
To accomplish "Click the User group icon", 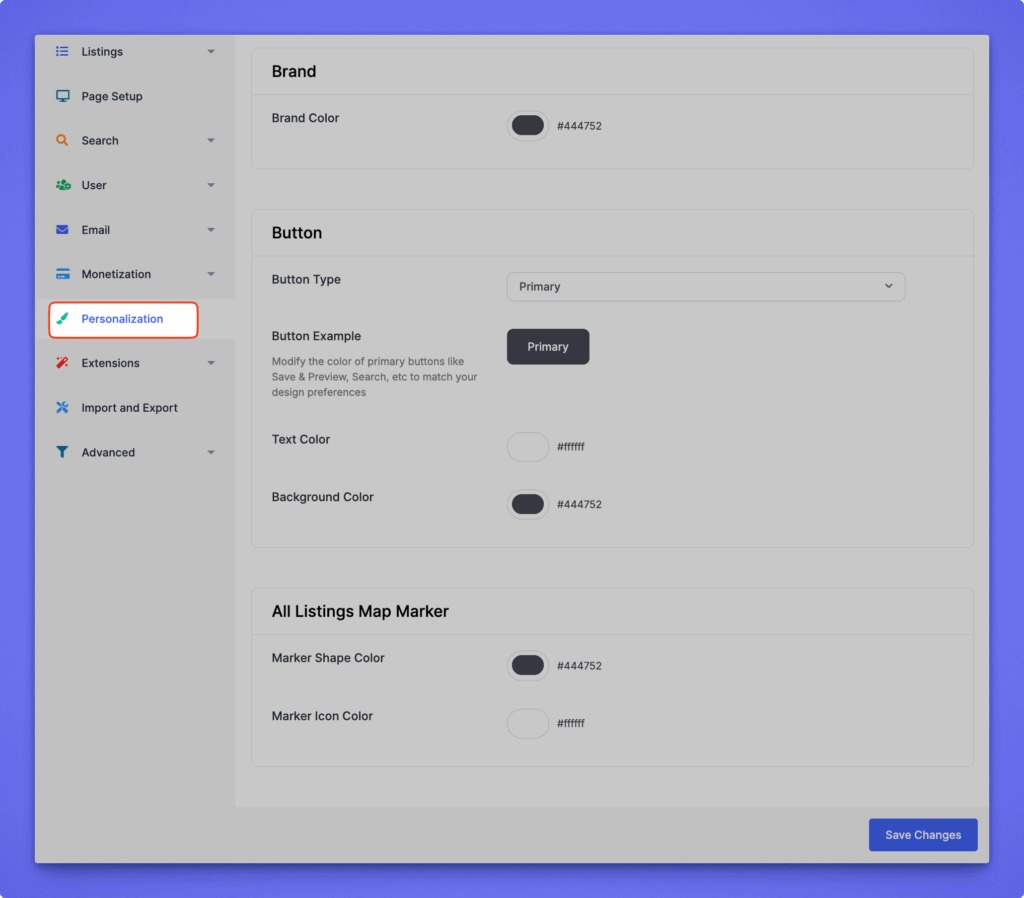I will click(62, 186).
